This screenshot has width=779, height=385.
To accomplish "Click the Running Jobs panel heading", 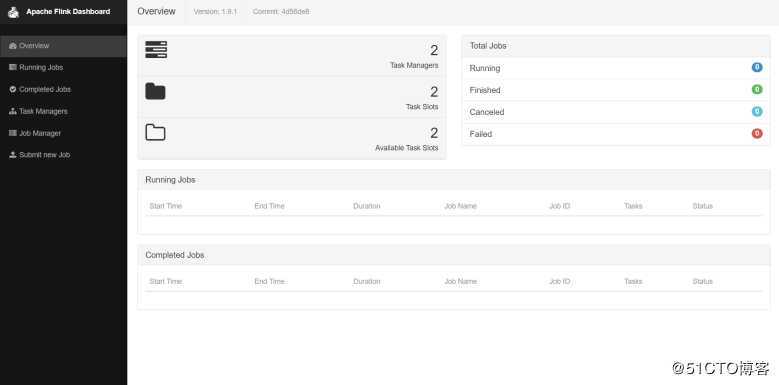I will click(170, 180).
